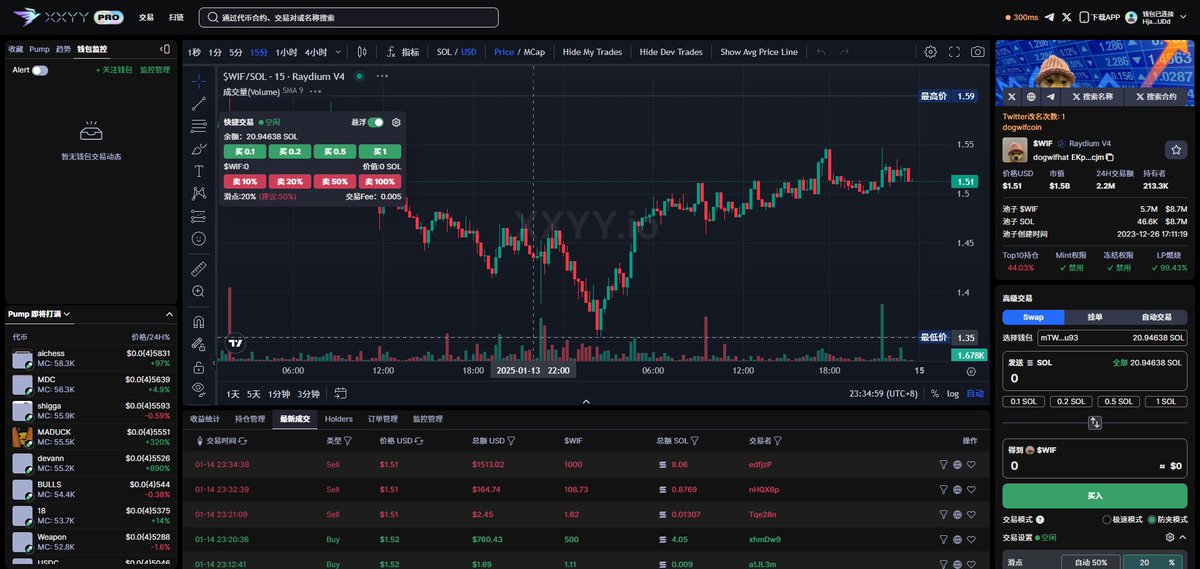Activate the magnet snap mode icon

[198, 322]
